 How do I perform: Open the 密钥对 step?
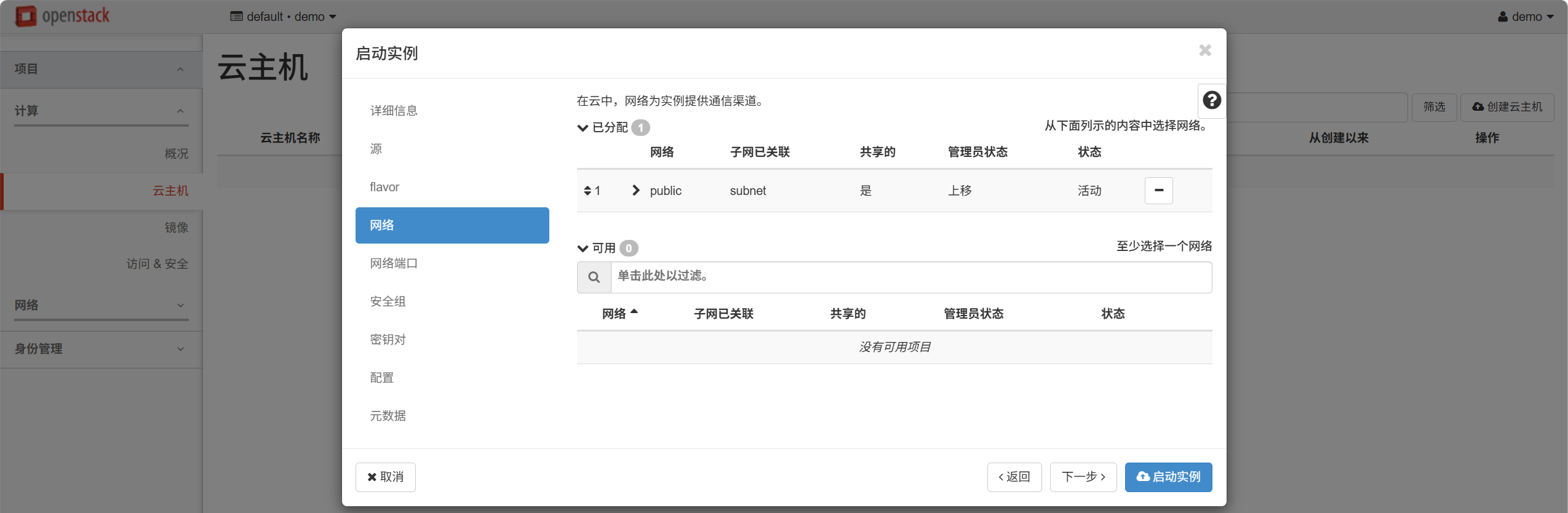(452, 340)
